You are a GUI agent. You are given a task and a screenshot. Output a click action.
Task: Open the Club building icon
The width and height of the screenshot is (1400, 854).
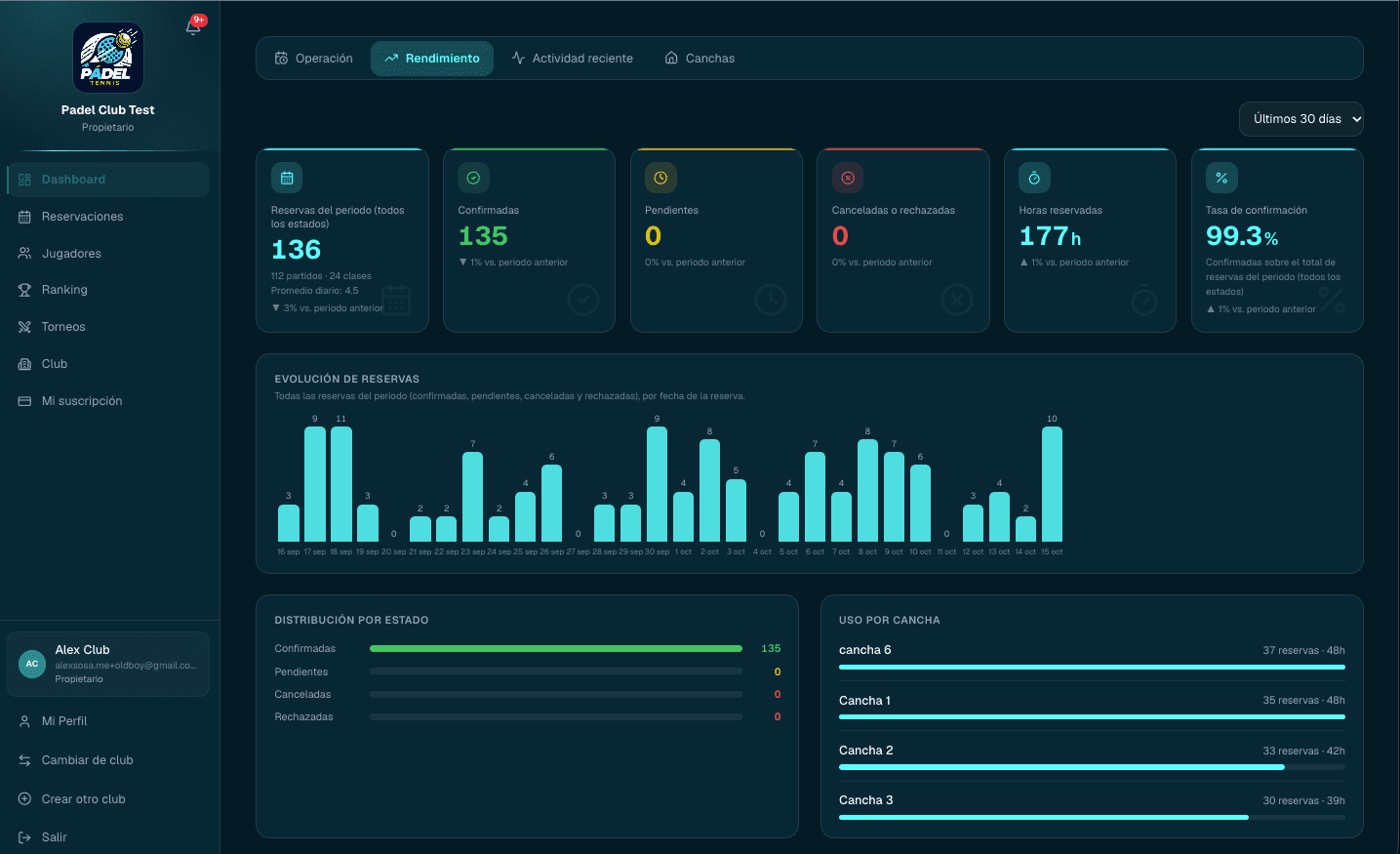click(x=24, y=364)
